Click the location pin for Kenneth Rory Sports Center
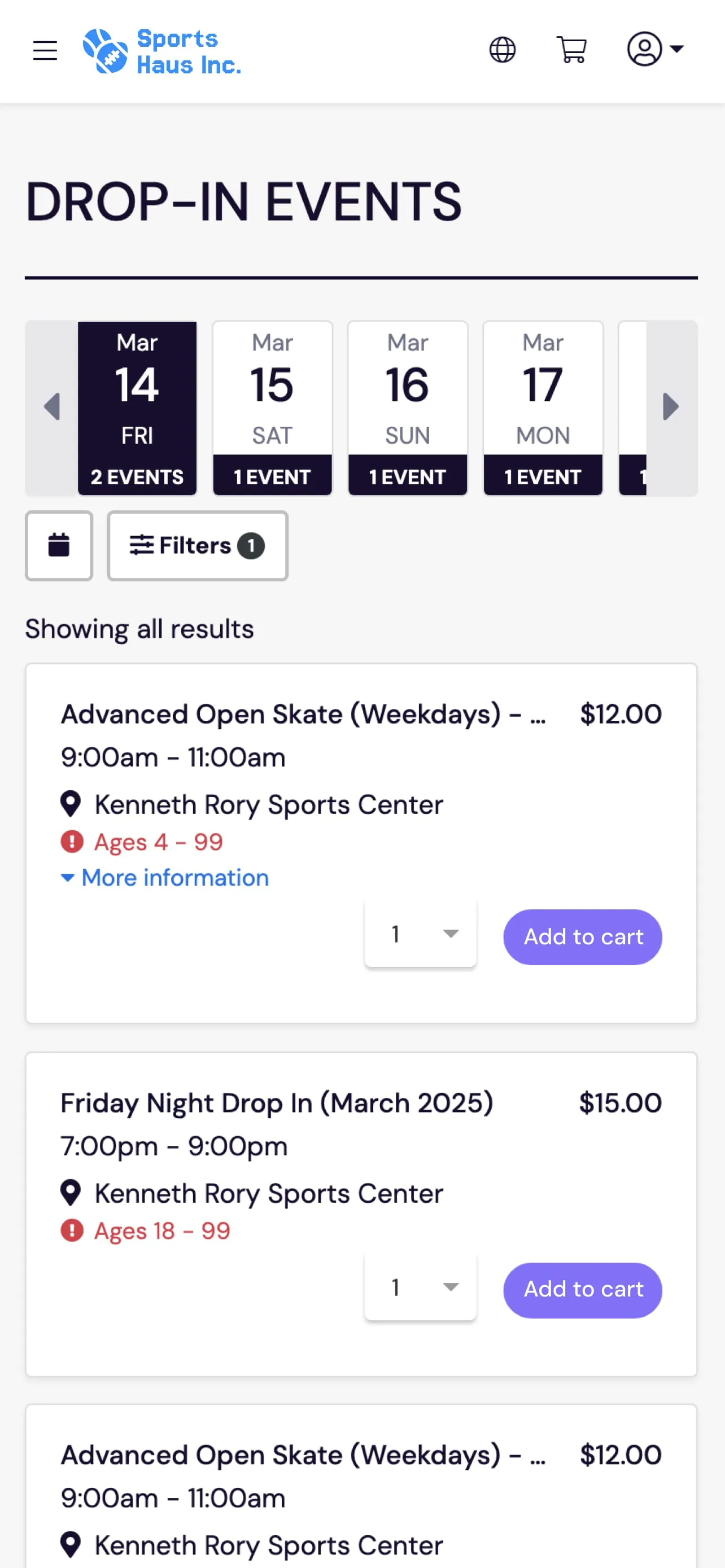This screenshot has width=725, height=1568. pyautogui.click(x=71, y=804)
